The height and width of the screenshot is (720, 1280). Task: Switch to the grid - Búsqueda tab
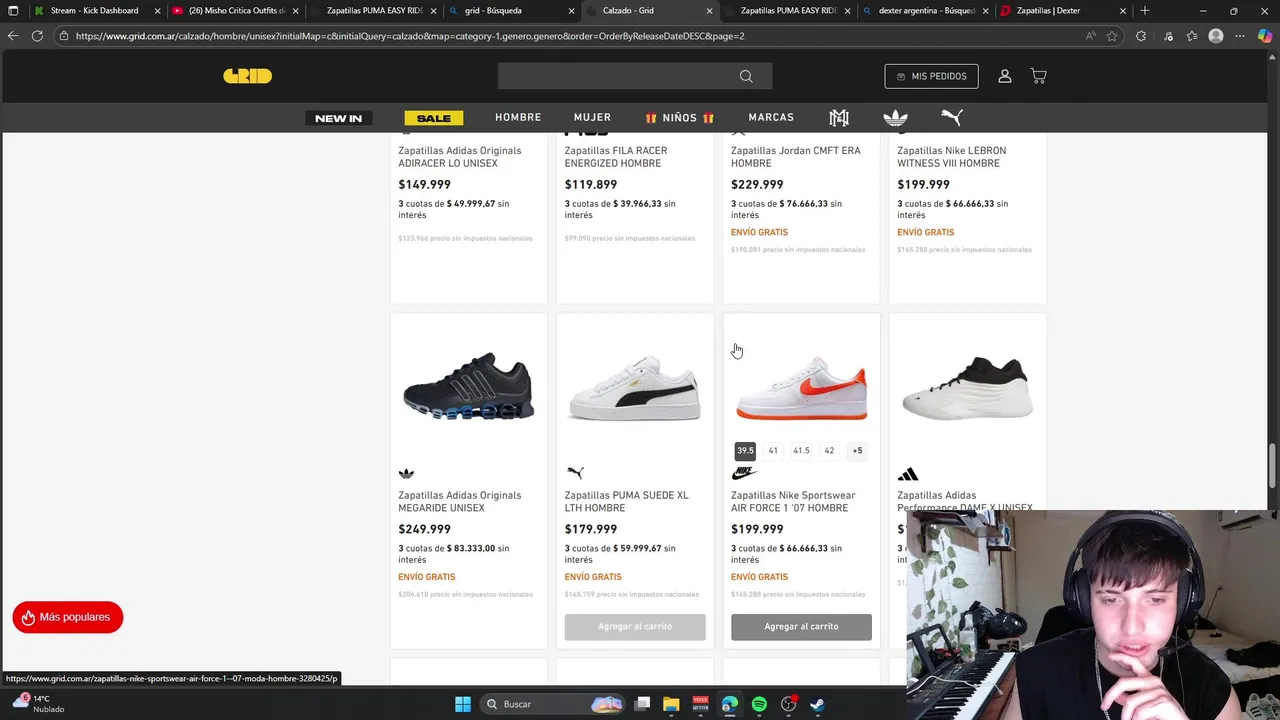click(x=512, y=11)
